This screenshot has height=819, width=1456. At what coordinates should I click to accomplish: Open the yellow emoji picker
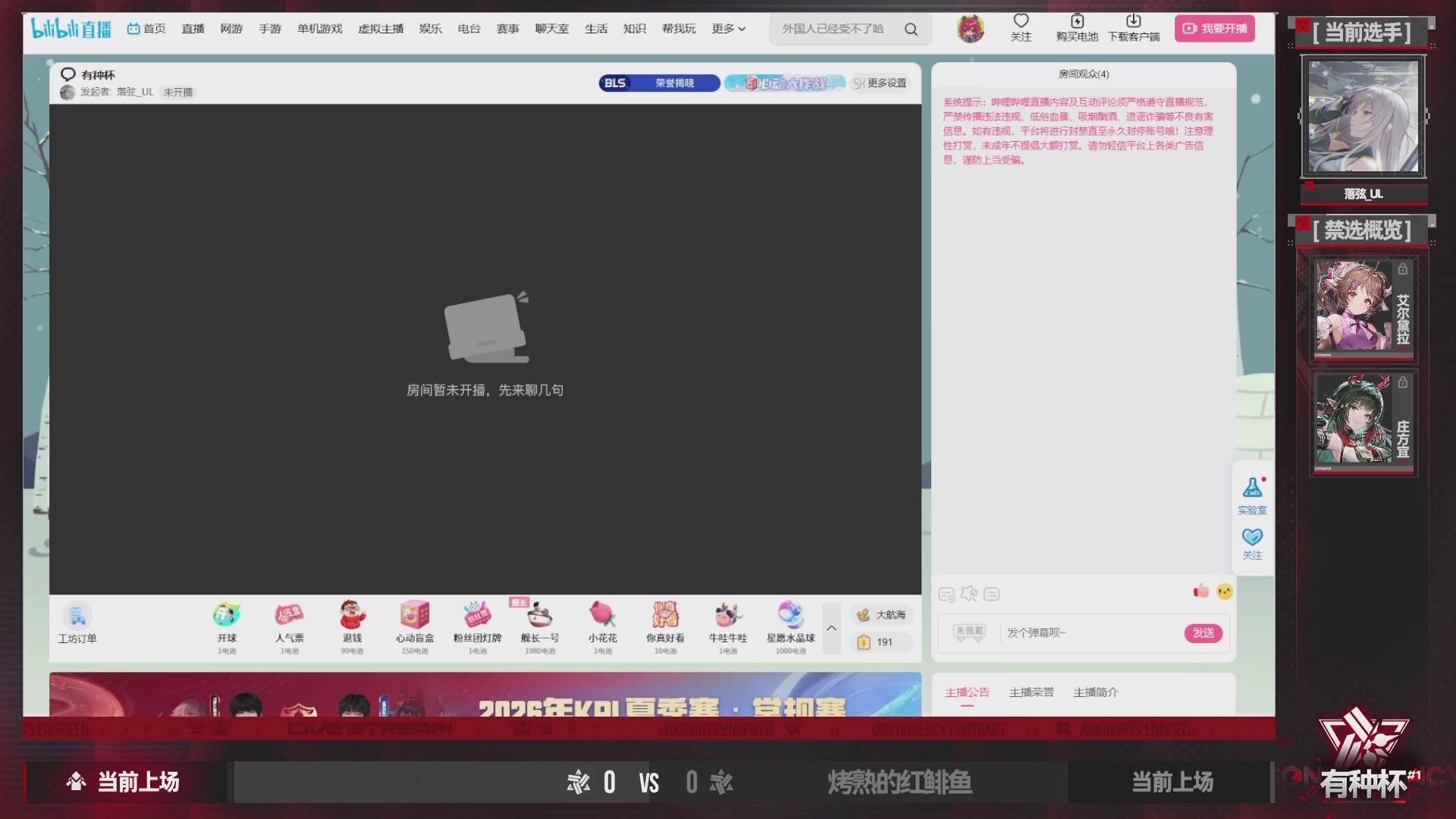[x=1225, y=591]
